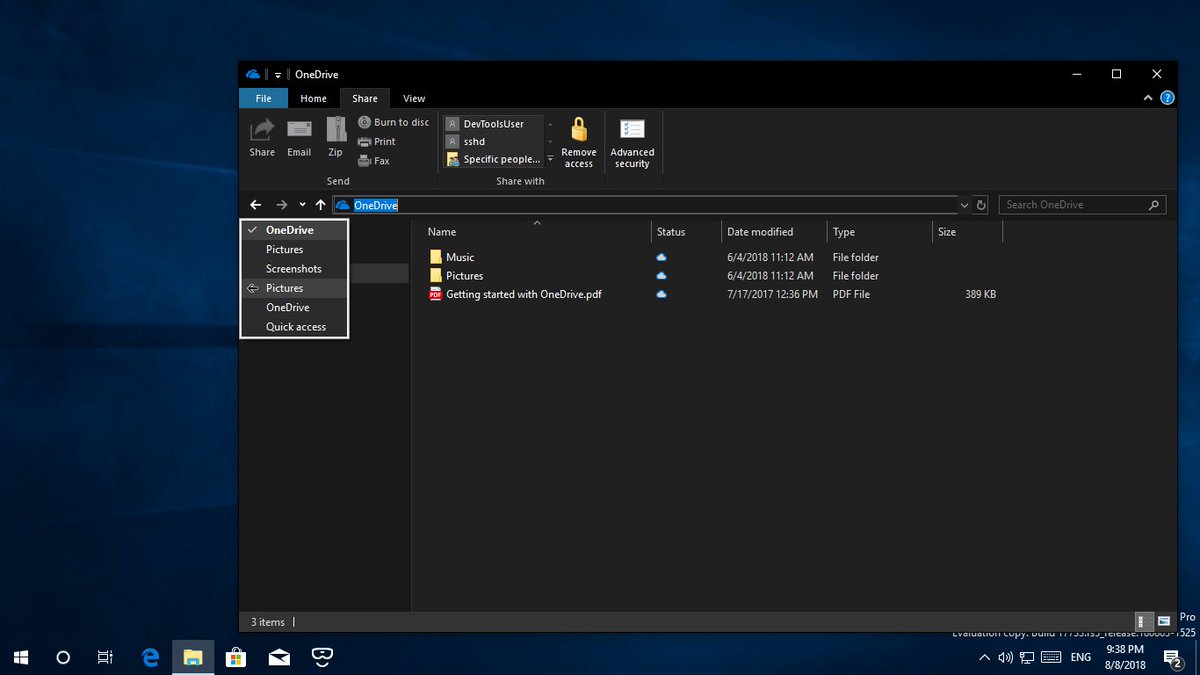The width and height of the screenshot is (1200, 675).
Task: Click Music cloud status icon
Action: 661,257
